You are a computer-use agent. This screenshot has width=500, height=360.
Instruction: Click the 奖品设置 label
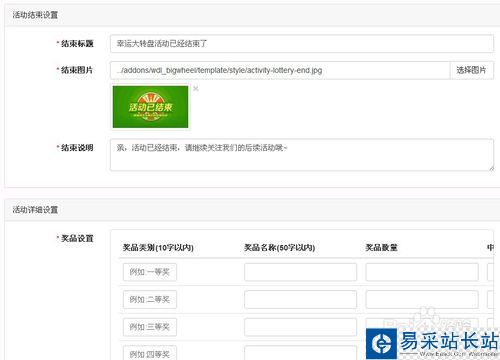[x=77, y=238]
